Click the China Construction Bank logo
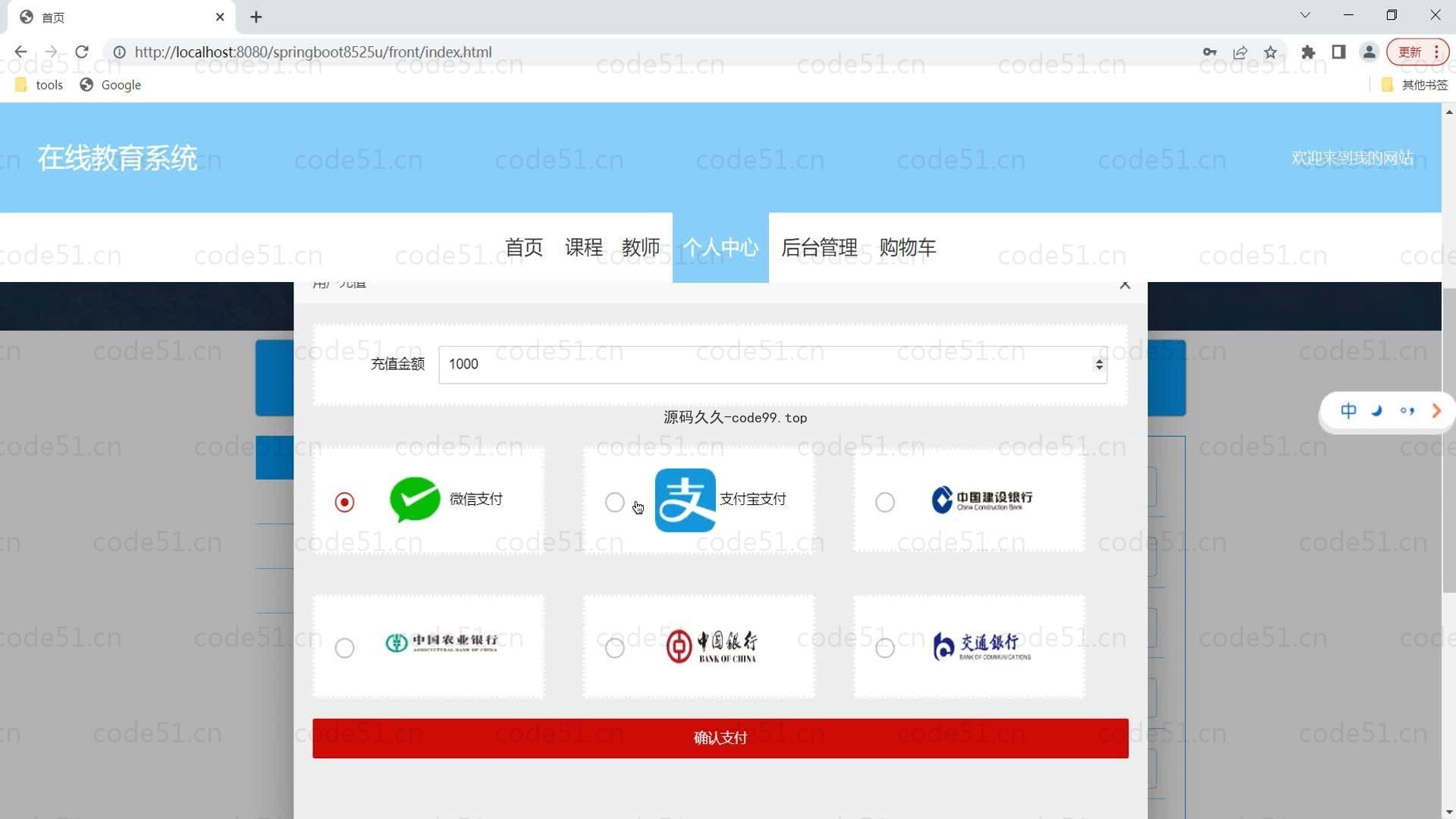The image size is (1456, 819). (x=982, y=500)
